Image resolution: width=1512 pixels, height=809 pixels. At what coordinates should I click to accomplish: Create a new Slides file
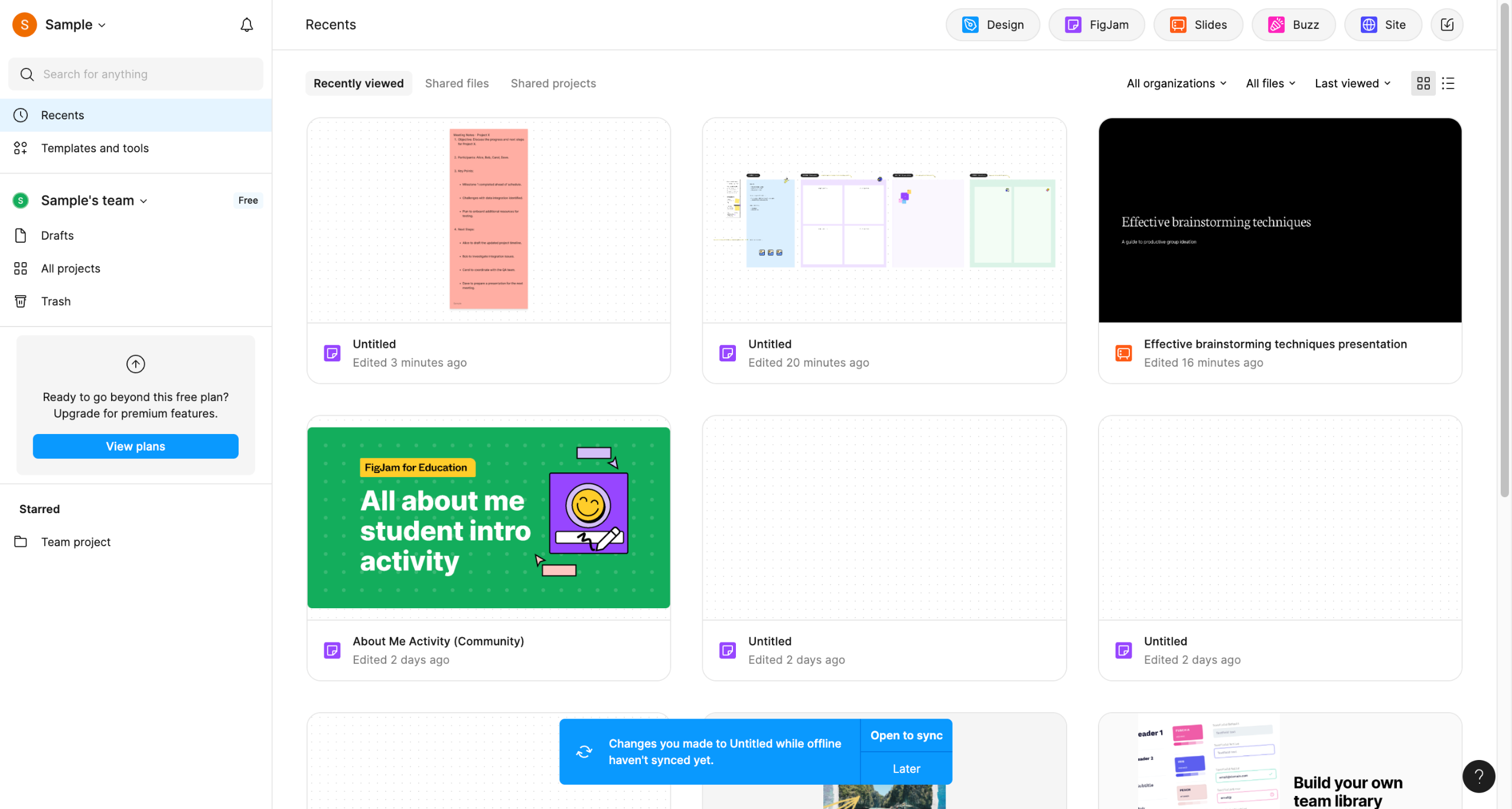pos(1198,25)
